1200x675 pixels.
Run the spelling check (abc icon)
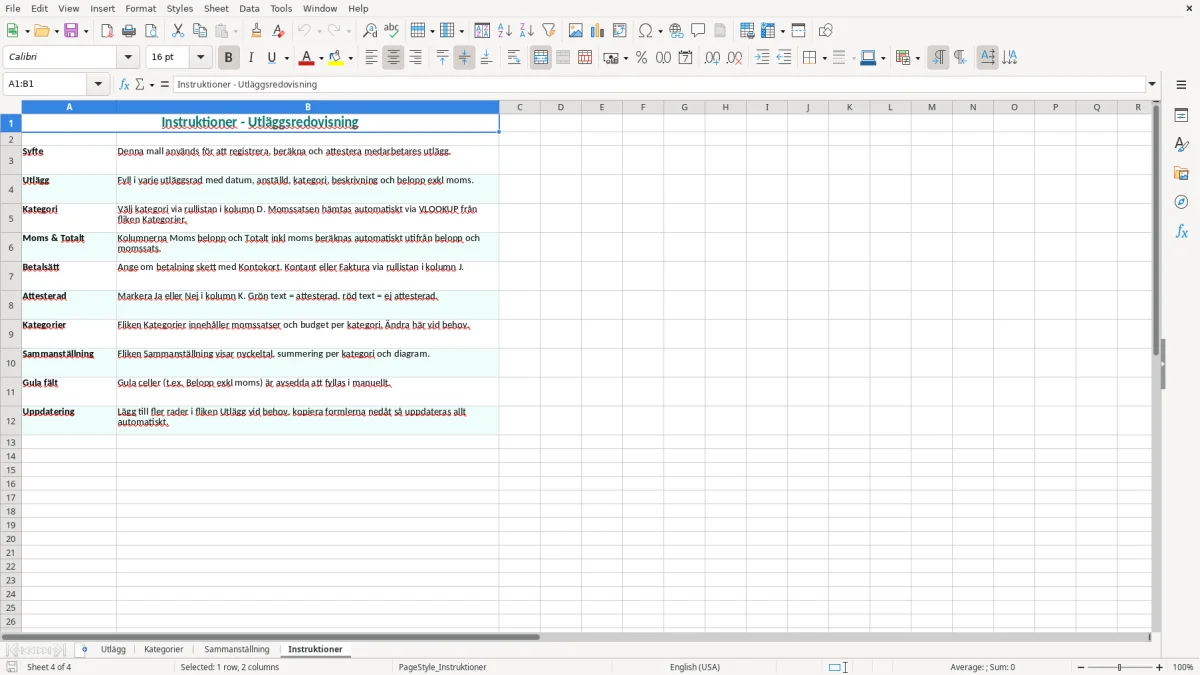click(x=392, y=31)
